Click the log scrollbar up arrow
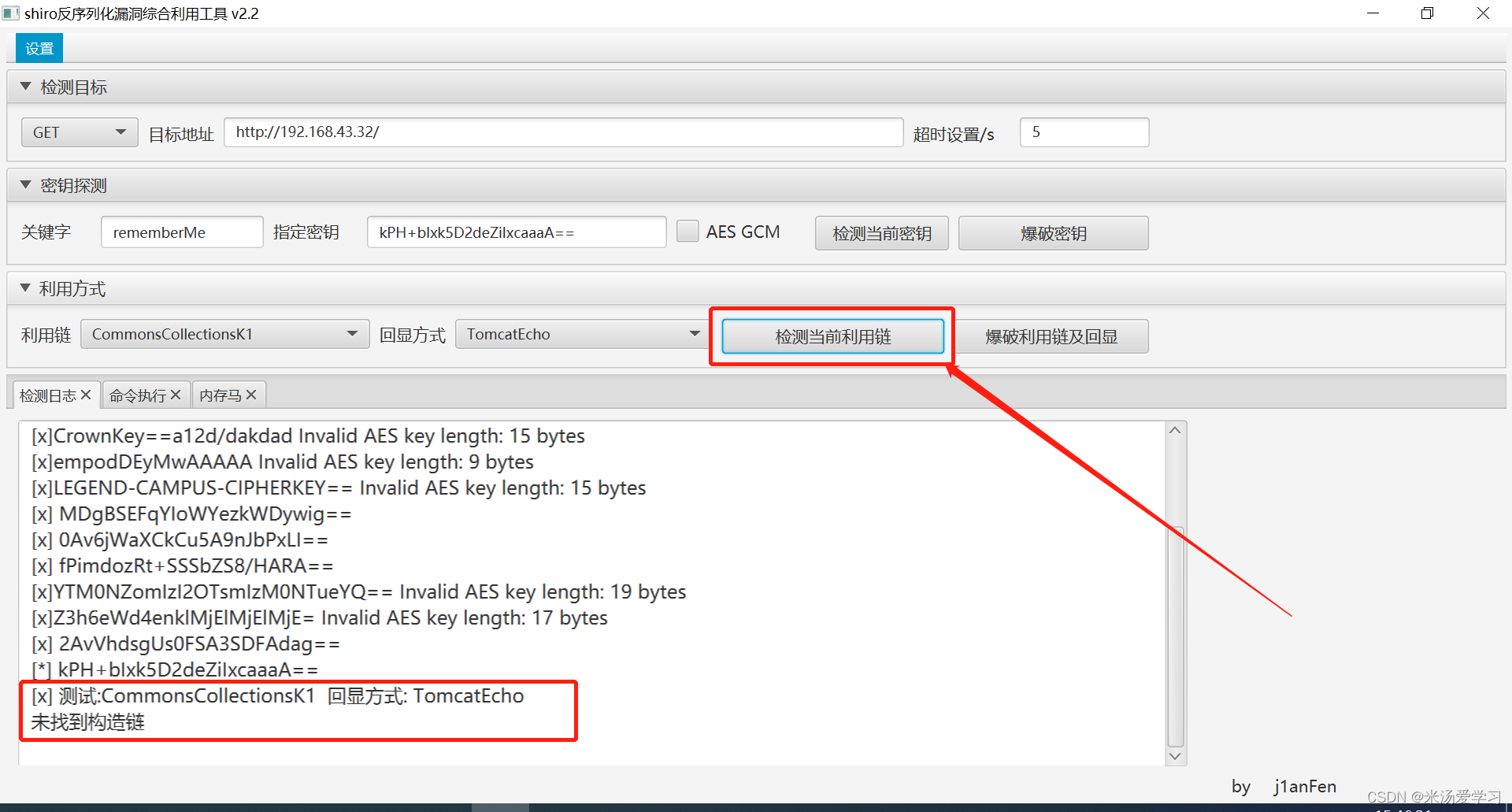The width and height of the screenshot is (1512, 812). 1175,430
